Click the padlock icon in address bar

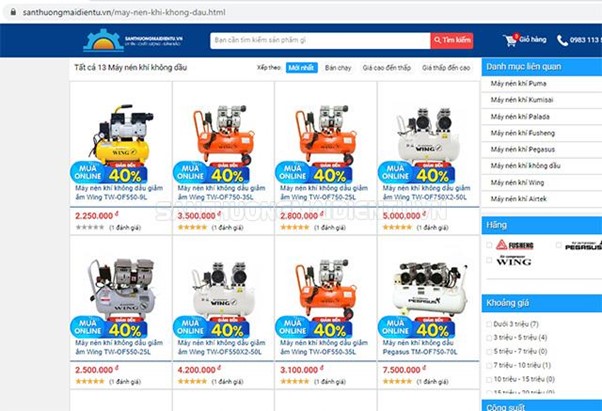(13, 12)
